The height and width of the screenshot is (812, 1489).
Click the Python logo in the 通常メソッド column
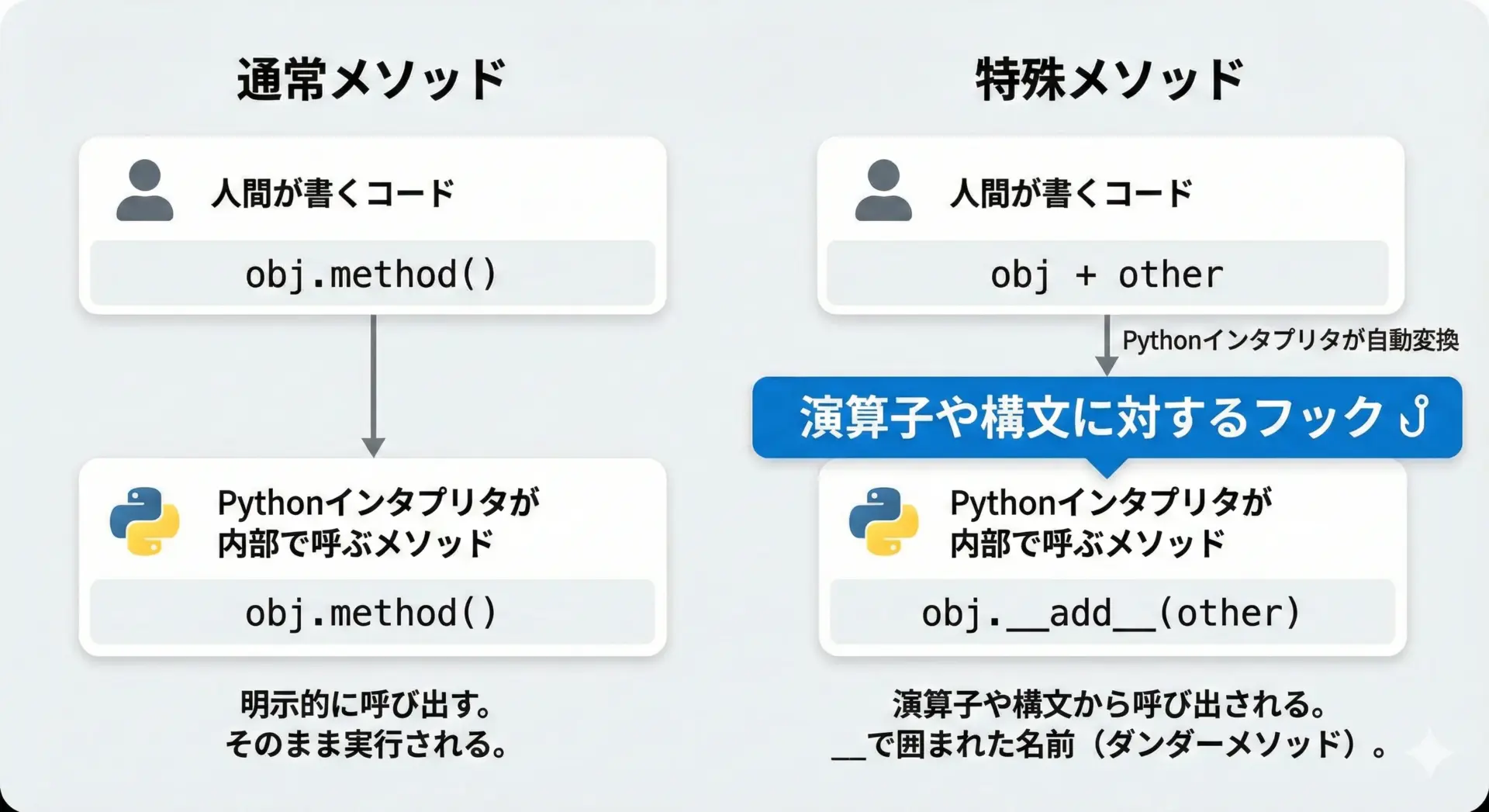tap(144, 521)
